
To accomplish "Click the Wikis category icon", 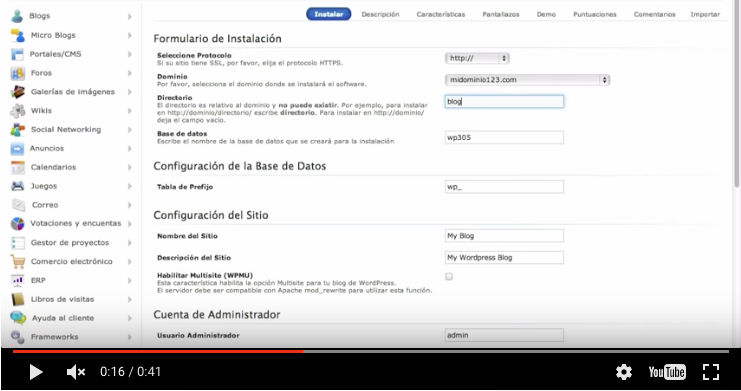I will point(17,110).
